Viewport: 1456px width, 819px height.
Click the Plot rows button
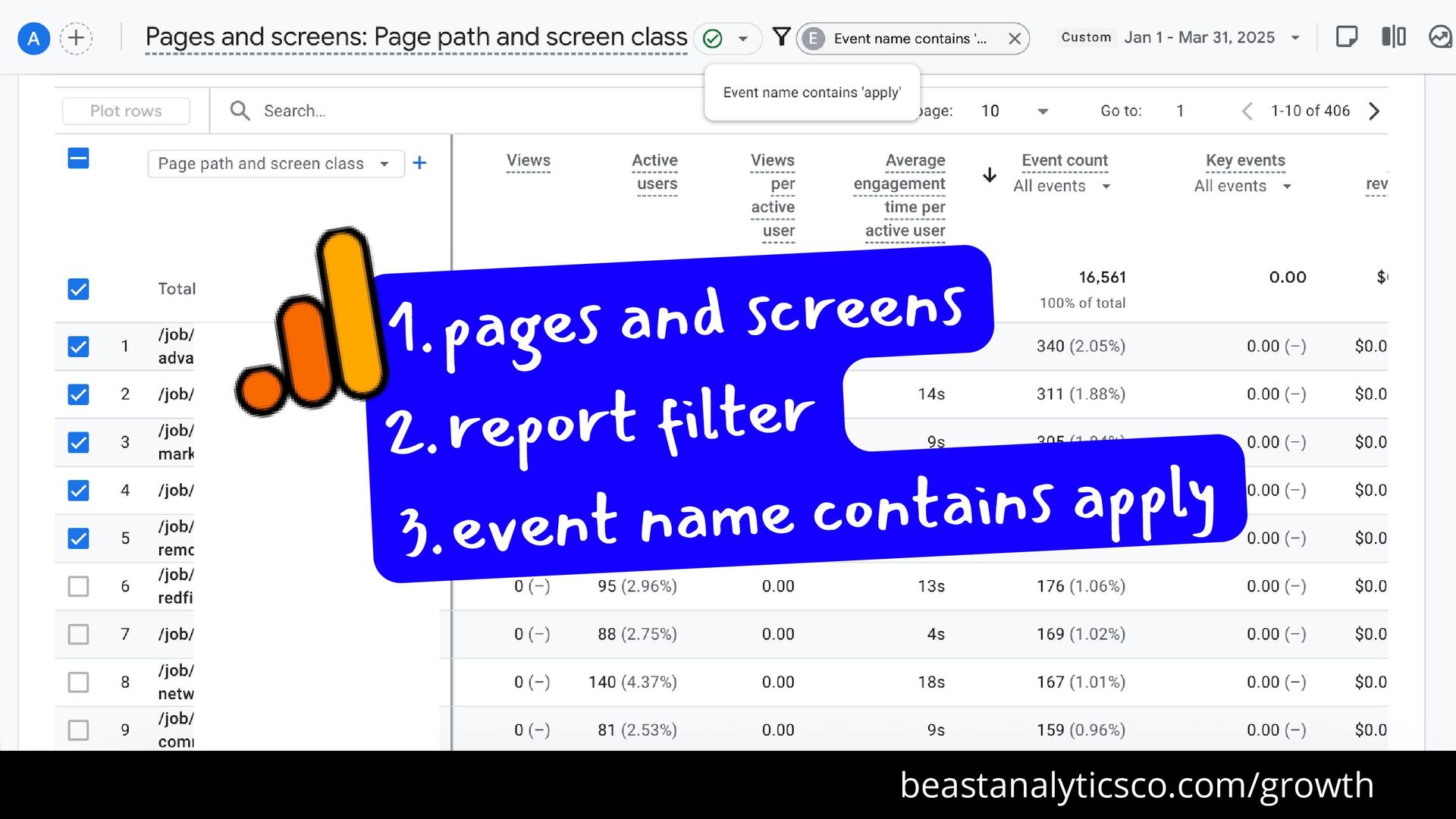click(126, 111)
